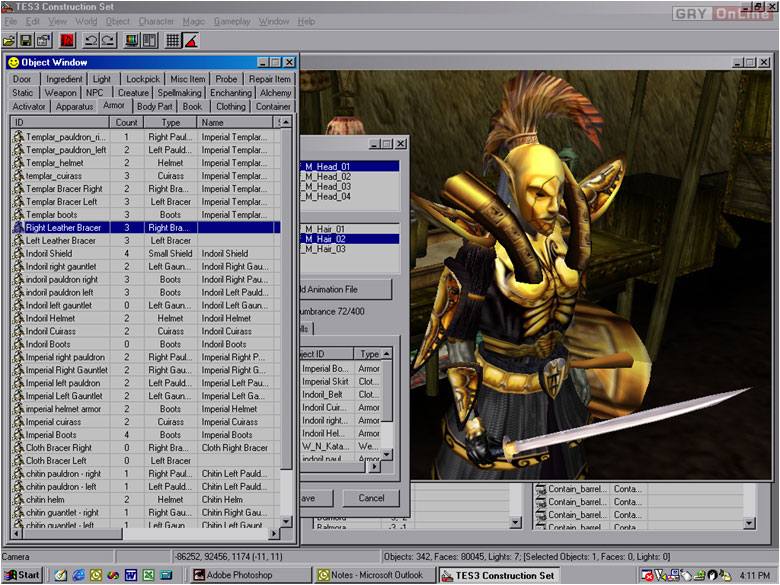
Task: Launch Word from the quick launch bar
Action: click(131, 575)
